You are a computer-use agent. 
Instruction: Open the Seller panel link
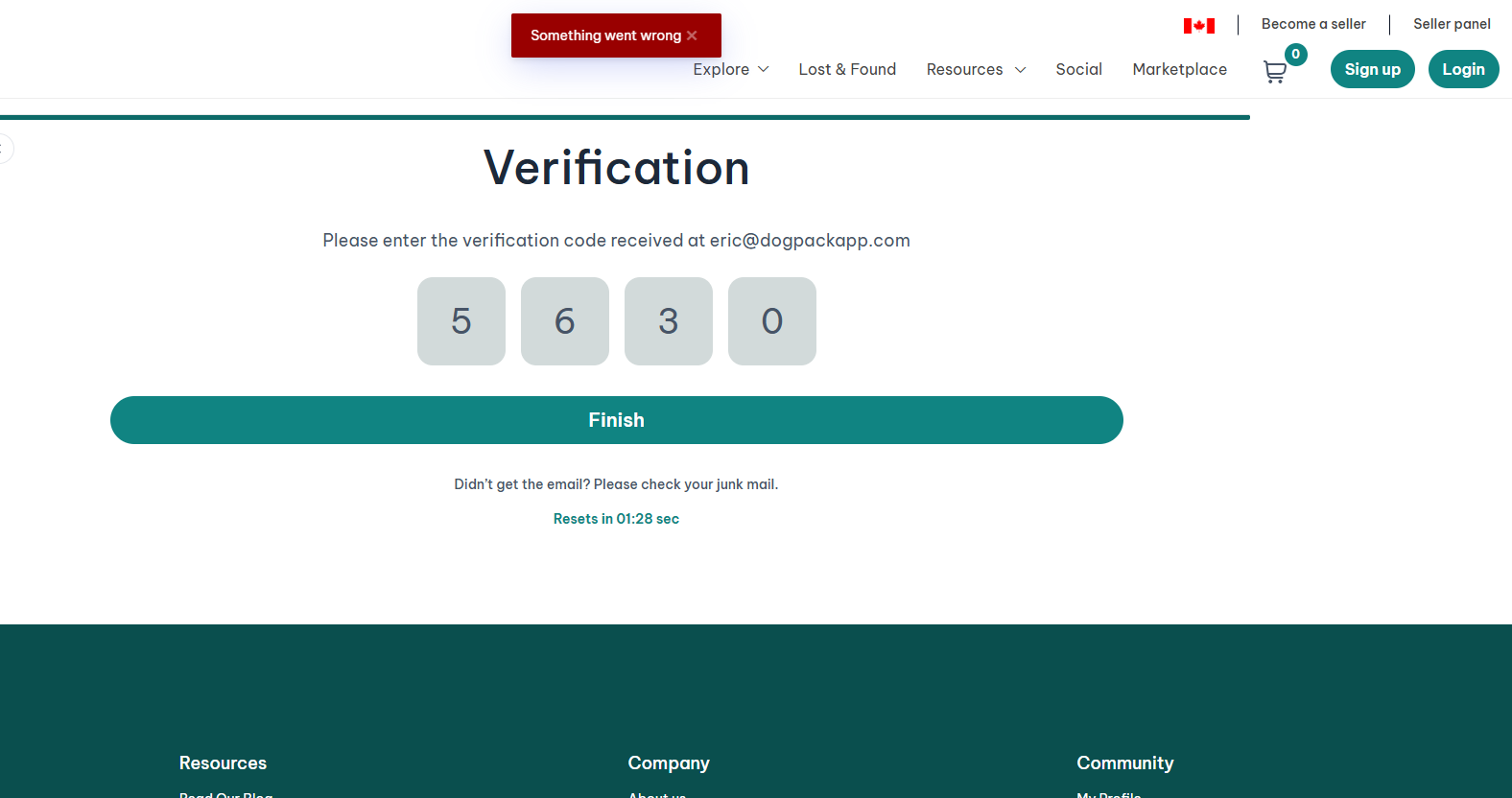1451,24
